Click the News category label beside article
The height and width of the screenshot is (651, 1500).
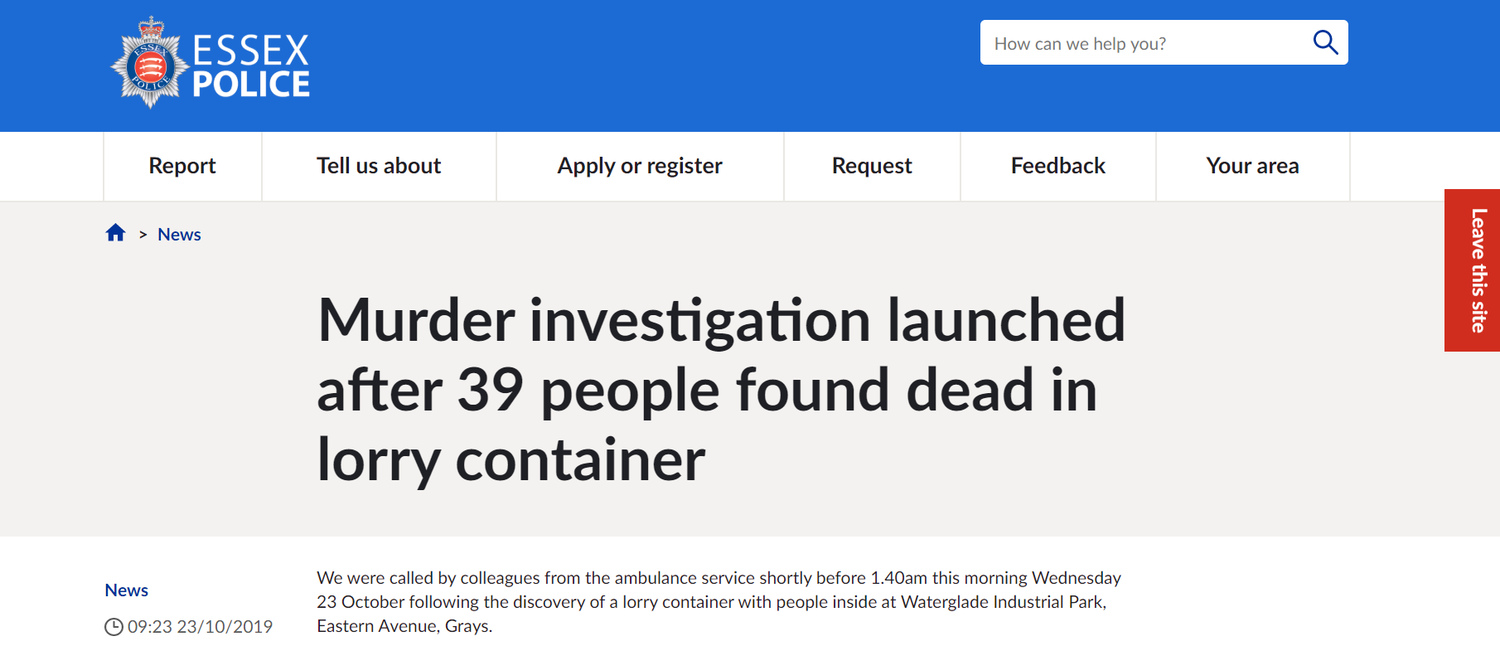point(127,590)
